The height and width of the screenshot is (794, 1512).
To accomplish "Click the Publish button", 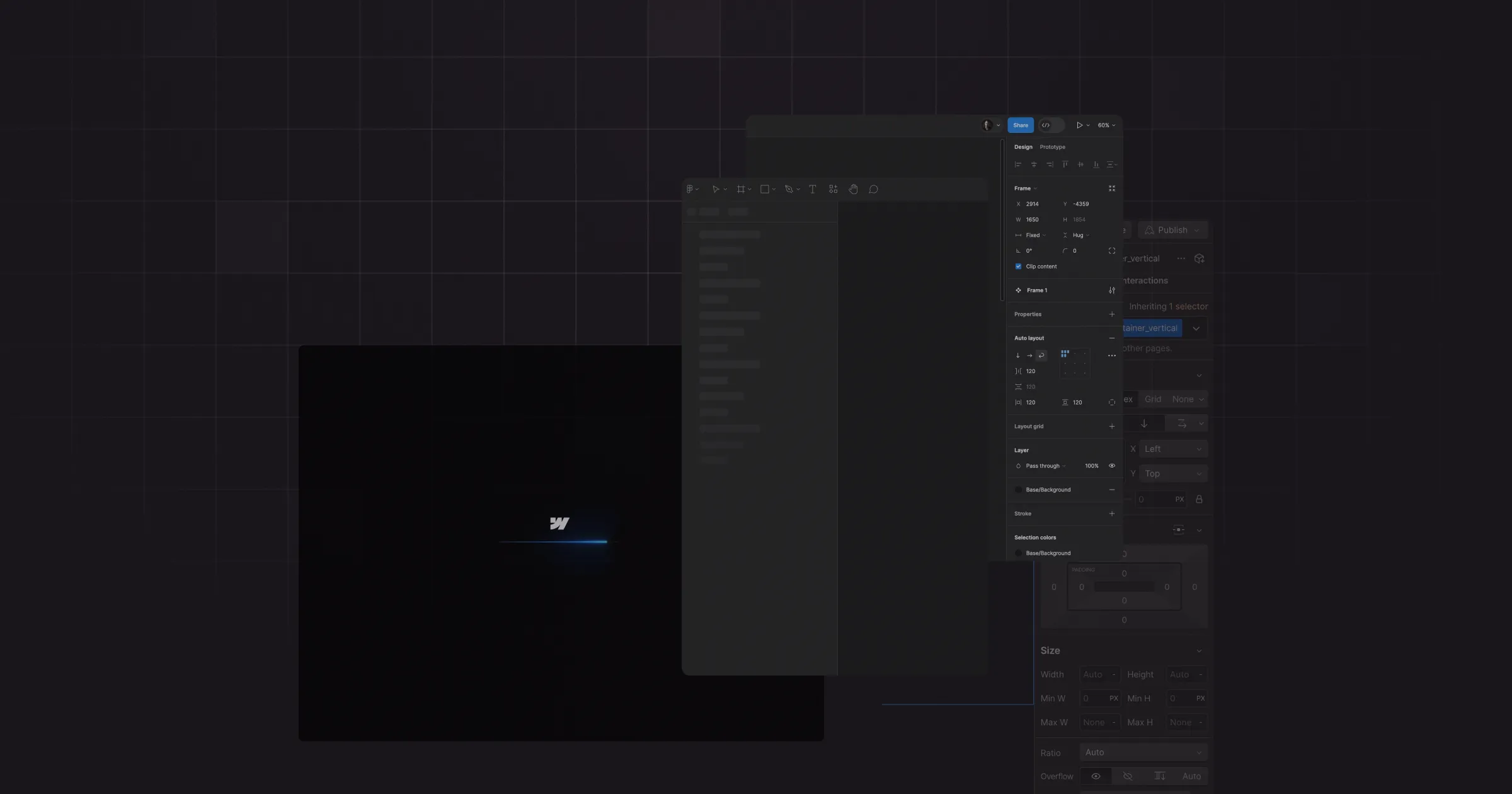I will tap(1172, 230).
